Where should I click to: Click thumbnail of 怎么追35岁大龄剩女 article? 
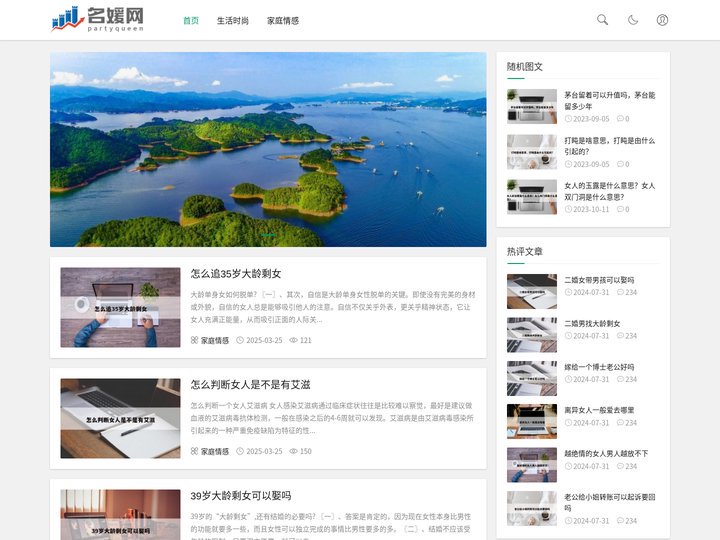click(120, 307)
